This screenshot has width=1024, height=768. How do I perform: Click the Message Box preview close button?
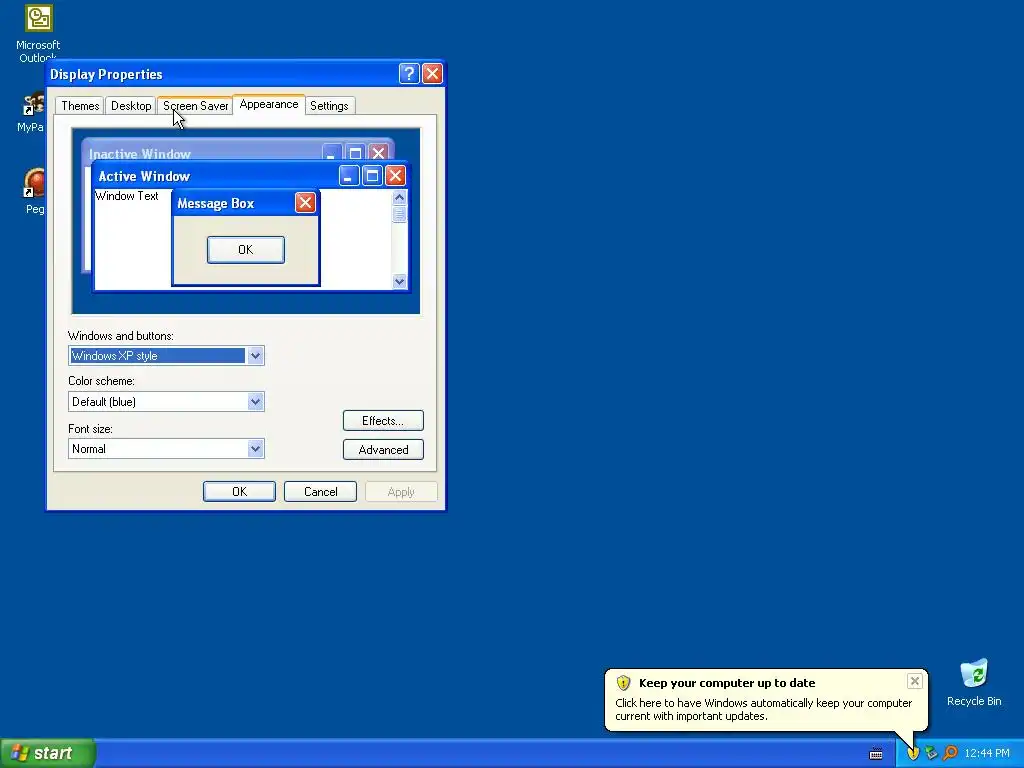(x=305, y=202)
